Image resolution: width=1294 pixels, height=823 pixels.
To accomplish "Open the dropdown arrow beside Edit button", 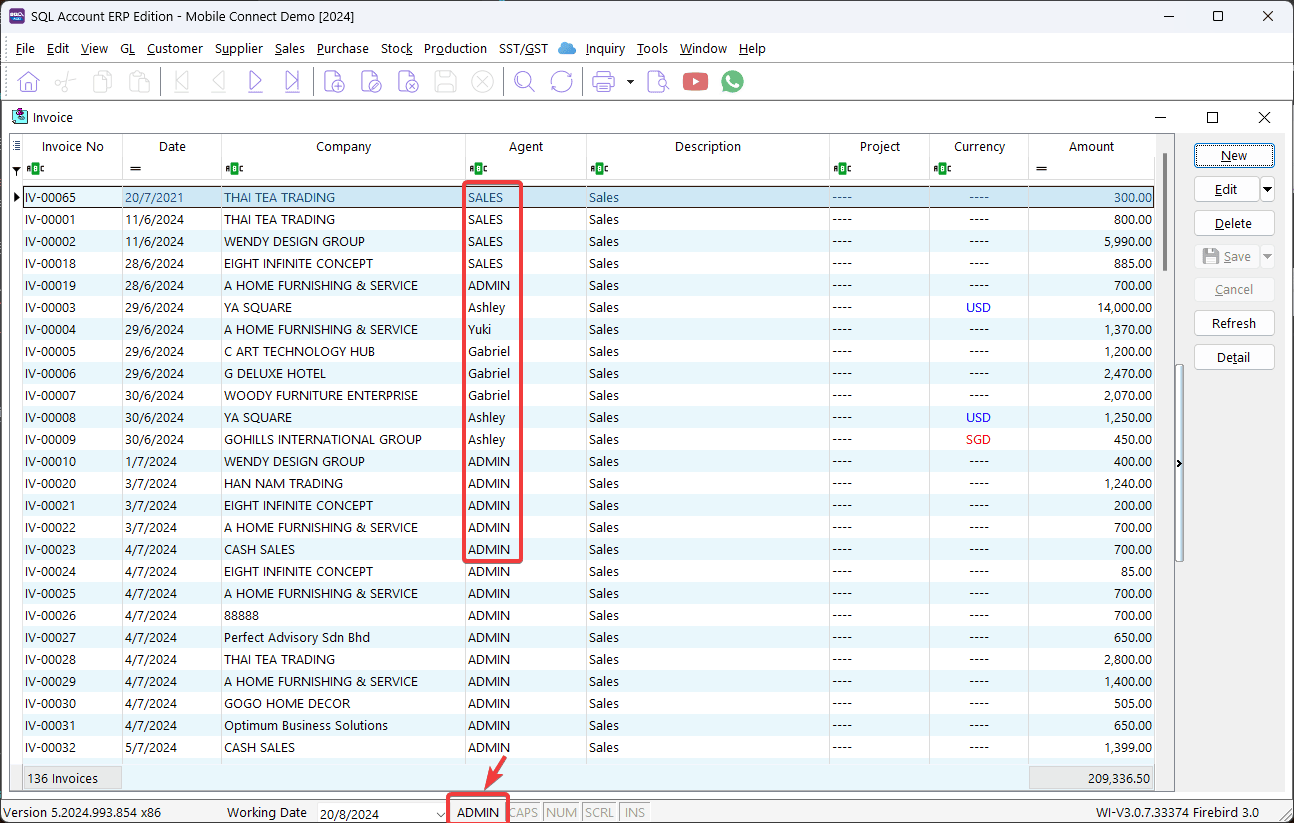I will pyautogui.click(x=1267, y=189).
